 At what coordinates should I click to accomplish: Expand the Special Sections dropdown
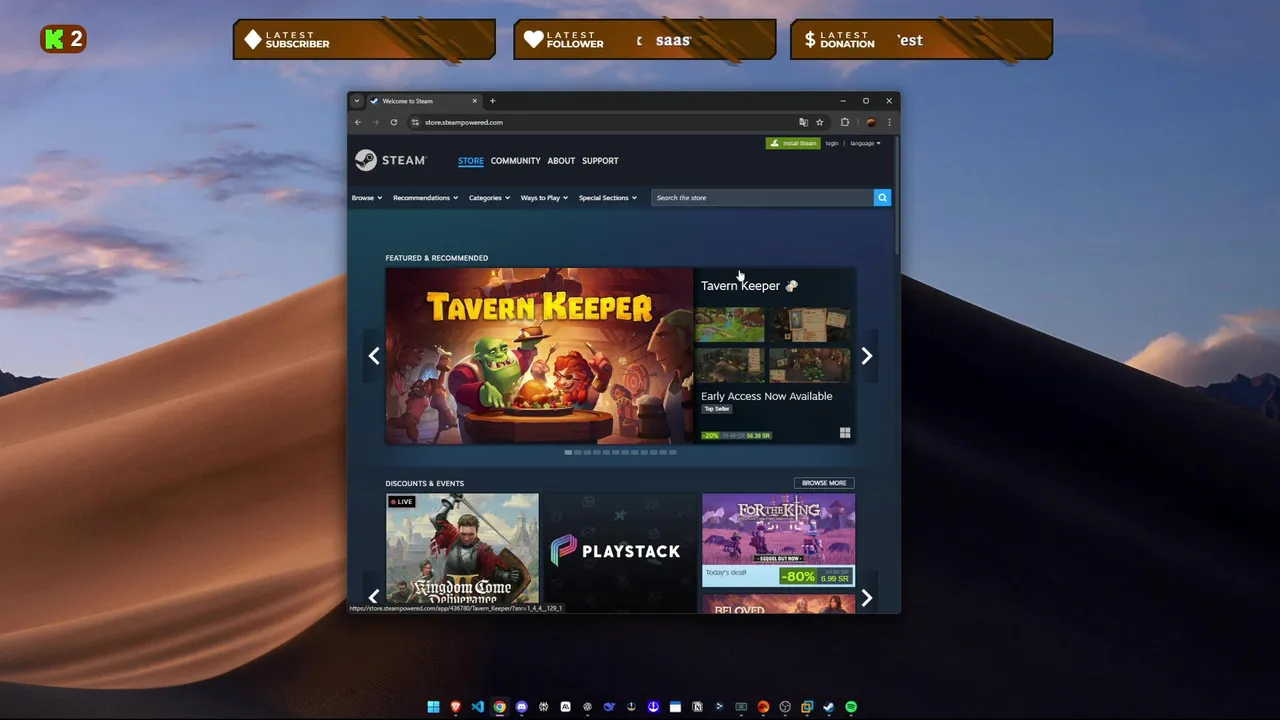pyautogui.click(x=608, y=198)
